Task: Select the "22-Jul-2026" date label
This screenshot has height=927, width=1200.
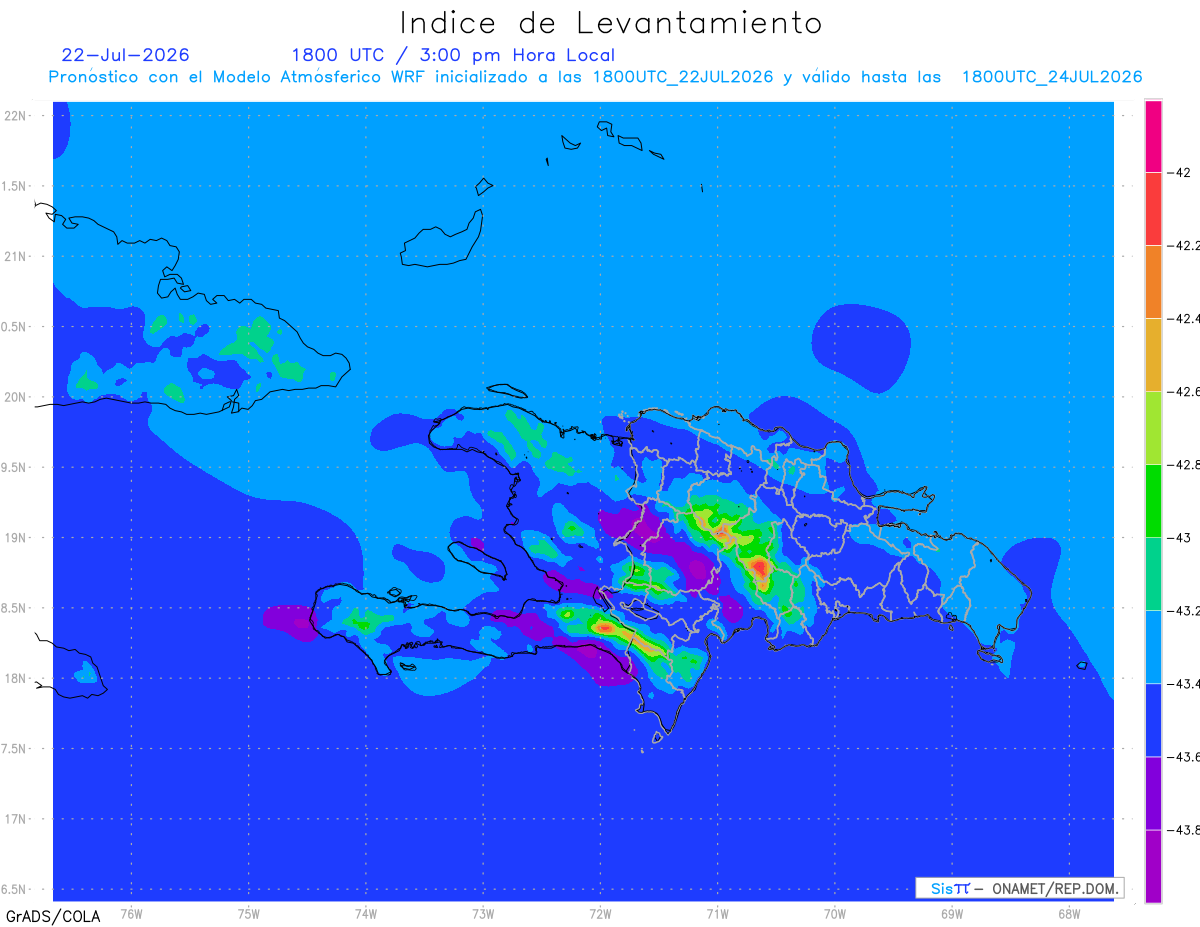Action: [126, 55]
